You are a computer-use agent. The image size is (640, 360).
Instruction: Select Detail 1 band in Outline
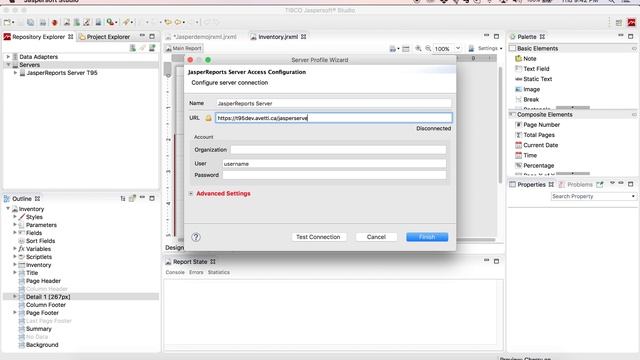[x=48, y=297]
